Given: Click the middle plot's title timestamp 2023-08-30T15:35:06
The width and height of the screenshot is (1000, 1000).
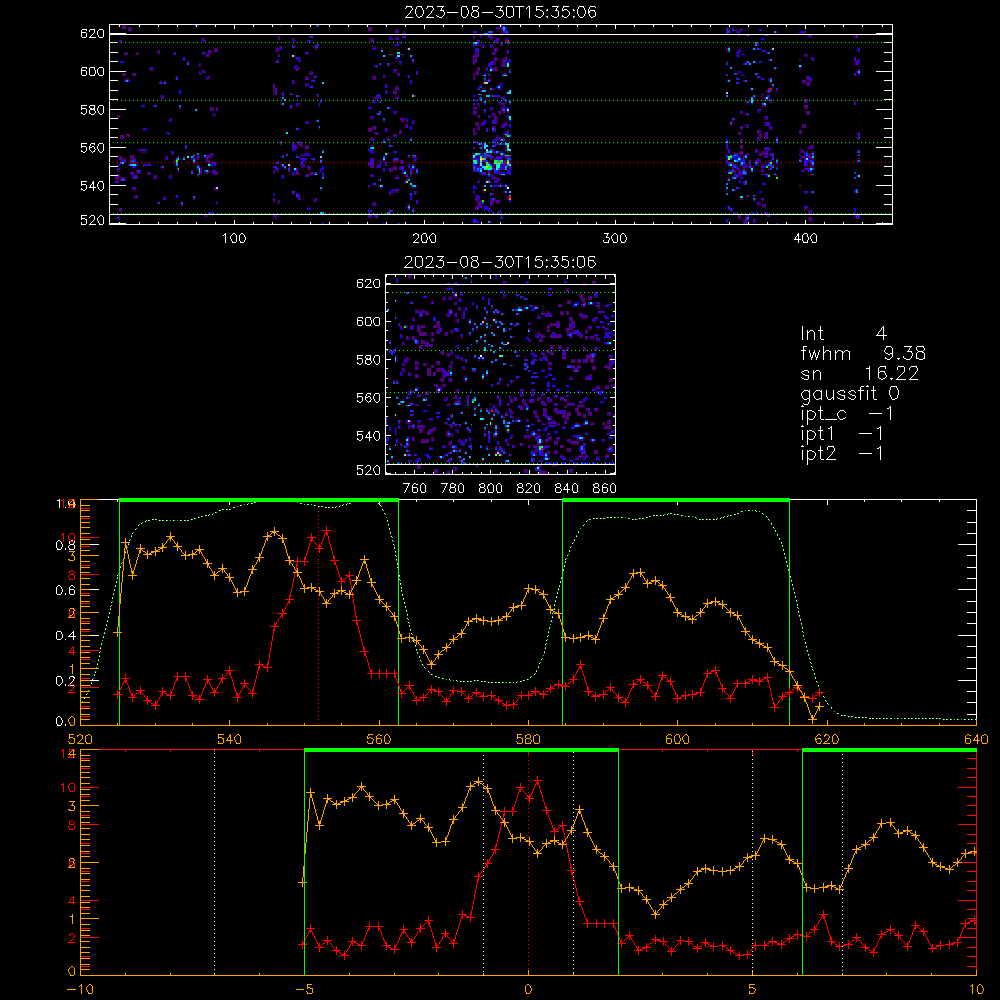Looking at the screenshot, I should coord(500,262).
